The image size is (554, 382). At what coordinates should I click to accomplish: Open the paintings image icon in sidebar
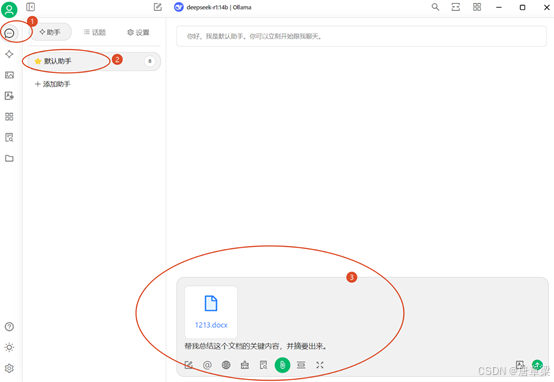pos(9,75)
